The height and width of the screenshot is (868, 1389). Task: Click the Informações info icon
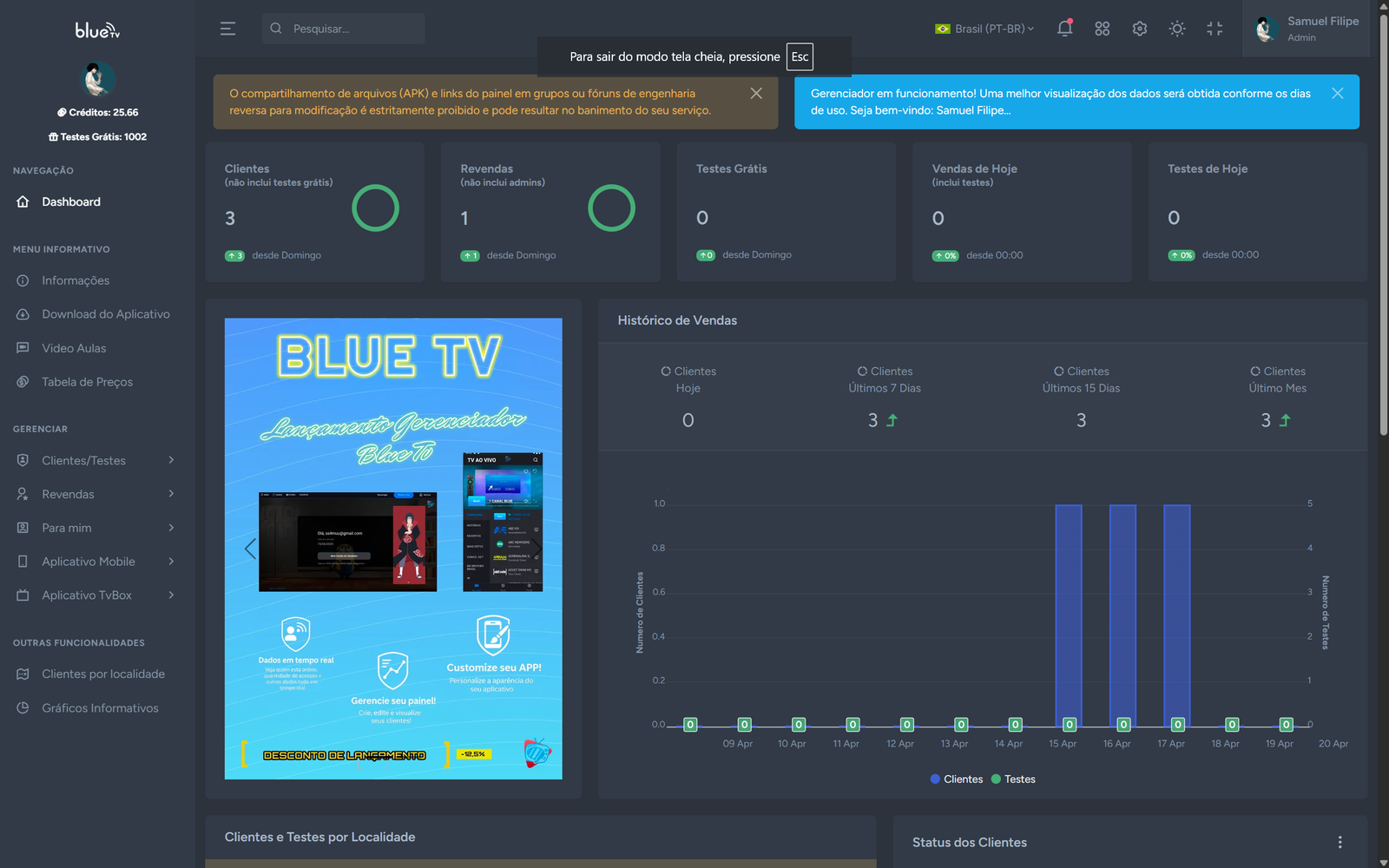point(23,280)
